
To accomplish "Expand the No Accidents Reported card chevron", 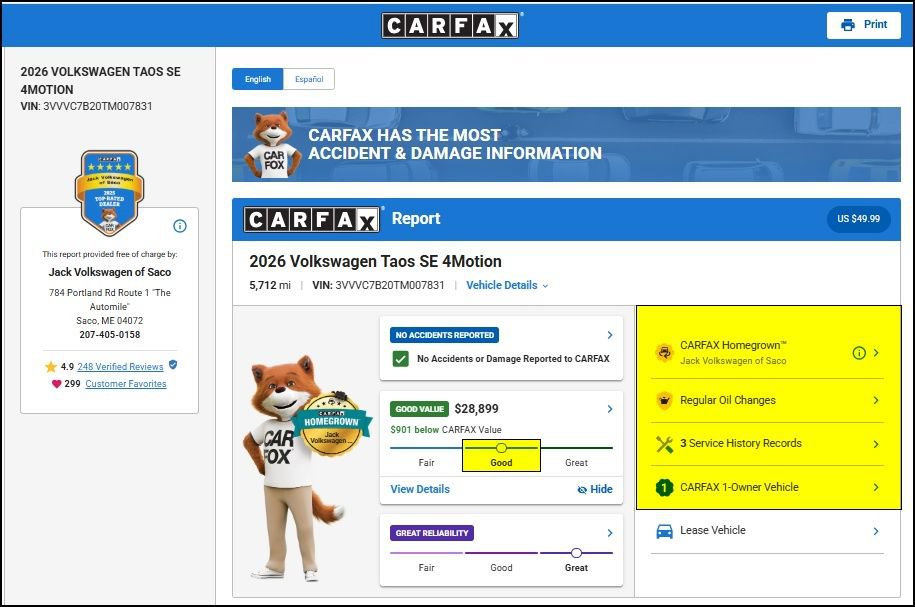I will [x=610, y=335].
